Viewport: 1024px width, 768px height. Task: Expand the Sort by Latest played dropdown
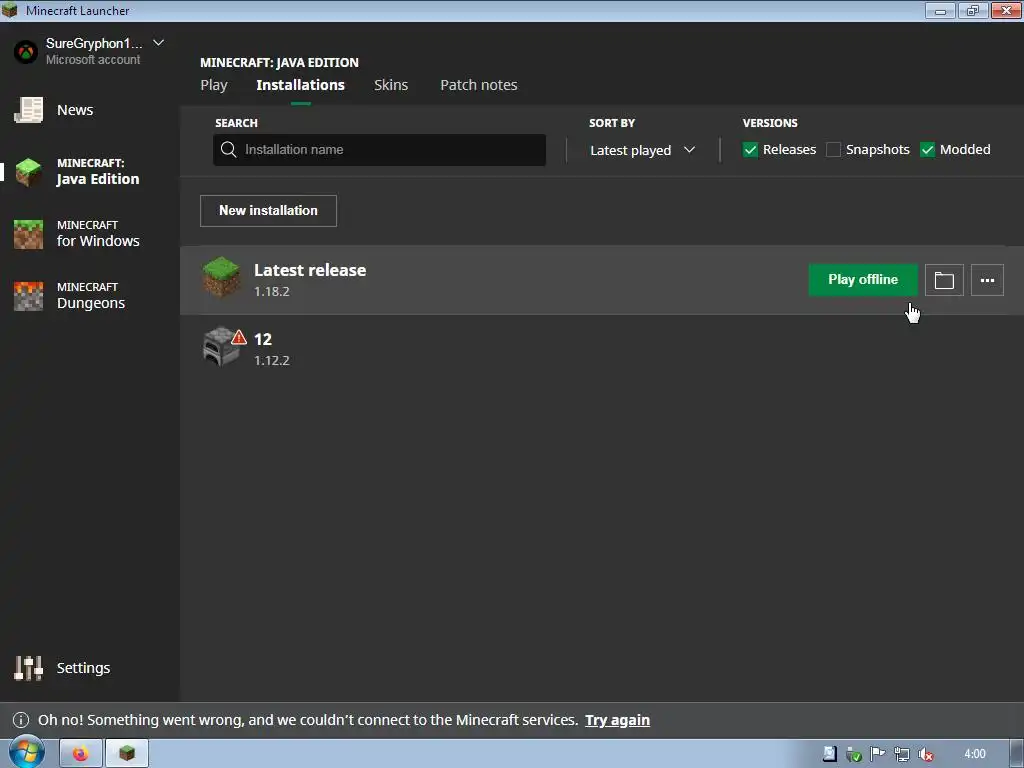click(642, 150)
